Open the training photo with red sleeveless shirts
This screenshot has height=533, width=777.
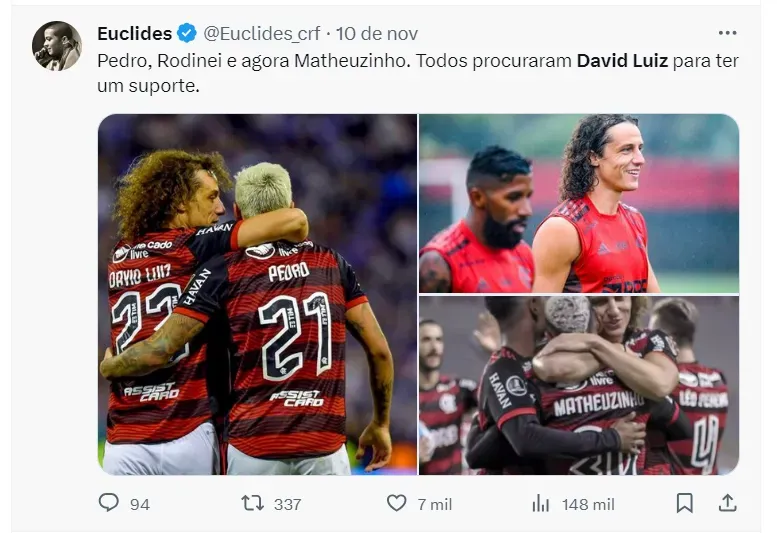click(x=579, y=203)
